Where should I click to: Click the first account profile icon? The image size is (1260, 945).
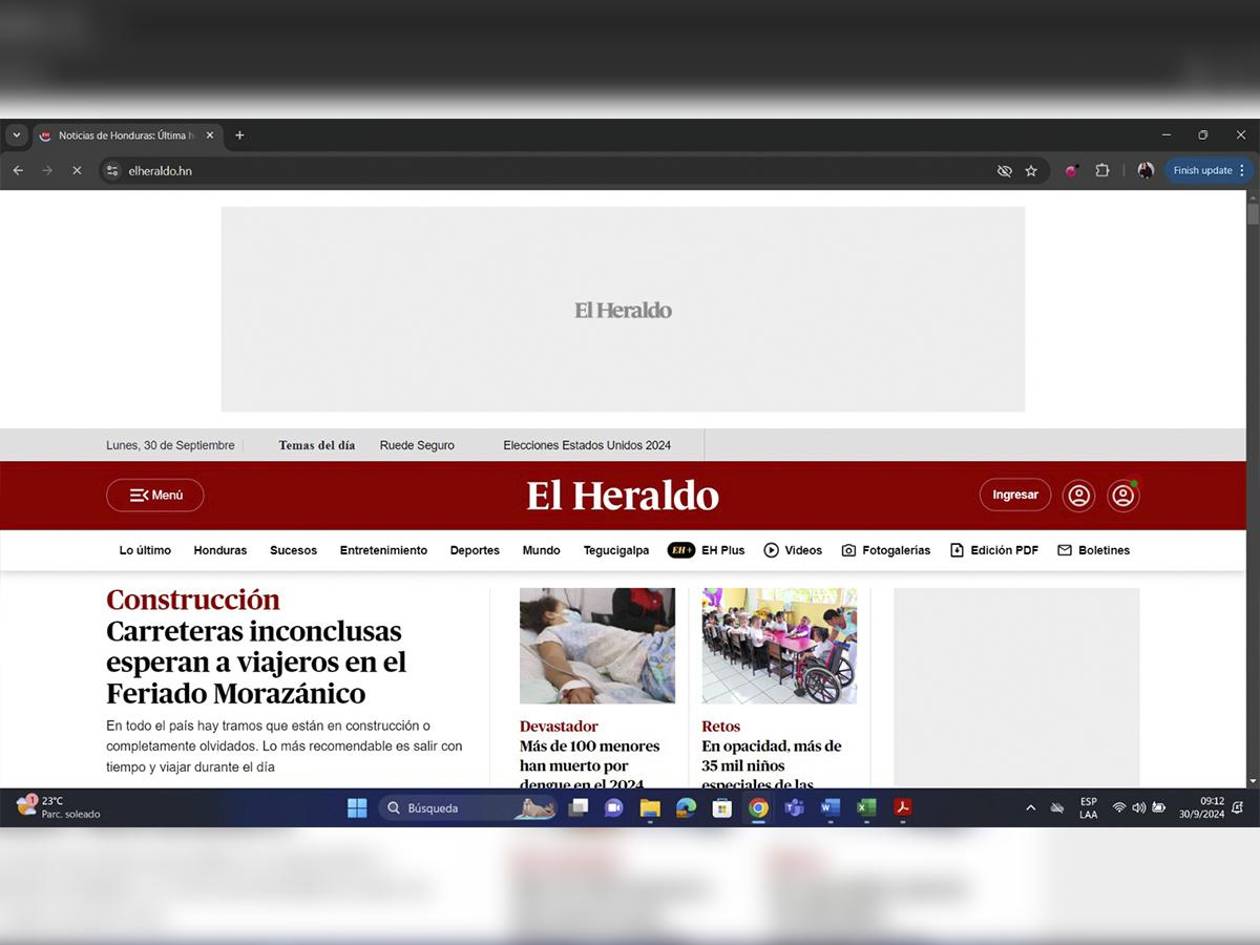(1078, 495)
